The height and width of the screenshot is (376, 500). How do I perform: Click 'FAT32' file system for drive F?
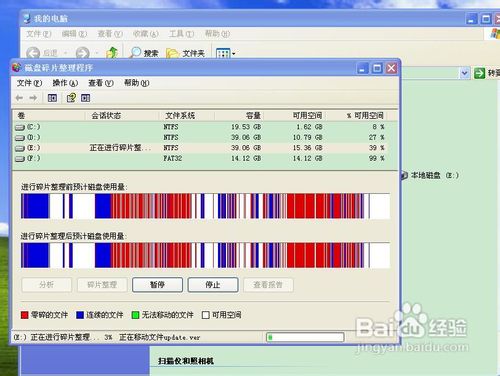pos(173,158)
